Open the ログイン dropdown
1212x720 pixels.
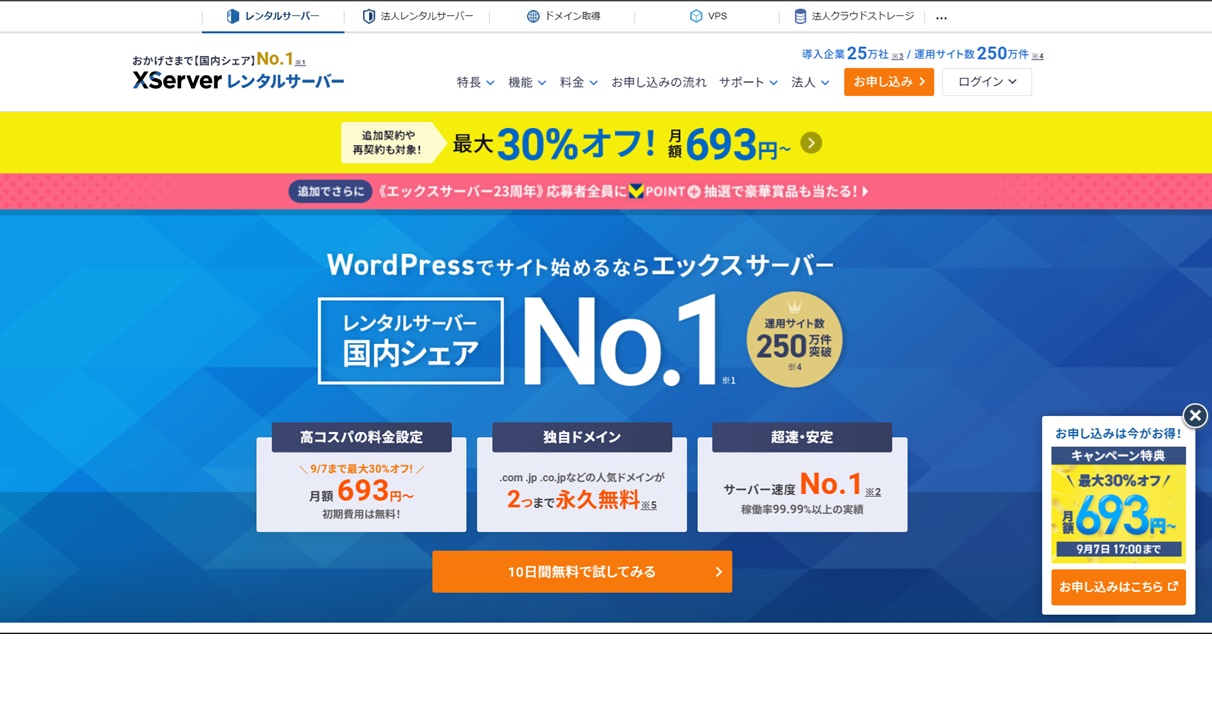[987, 82]
